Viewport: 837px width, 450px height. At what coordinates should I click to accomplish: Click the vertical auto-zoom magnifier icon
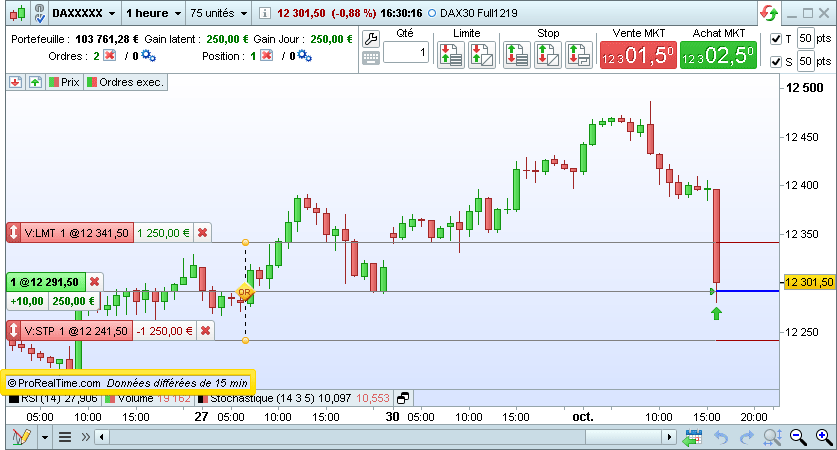772,438
